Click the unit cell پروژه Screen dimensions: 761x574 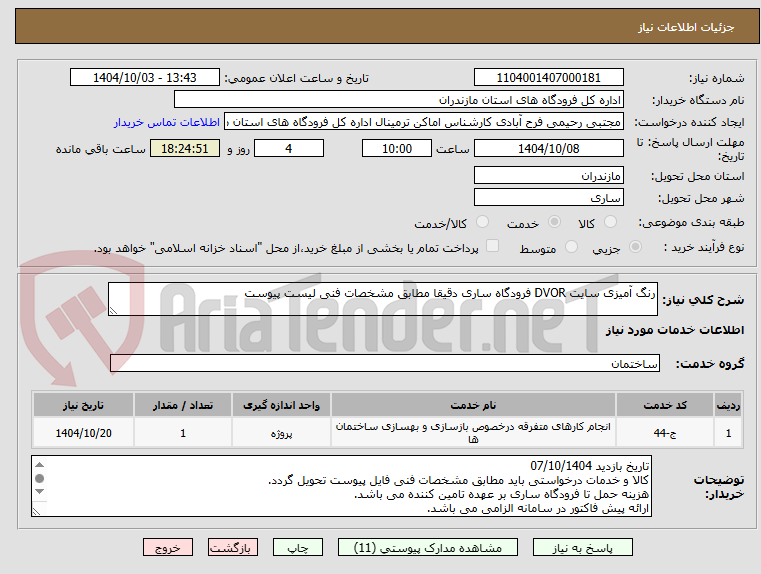281,433
